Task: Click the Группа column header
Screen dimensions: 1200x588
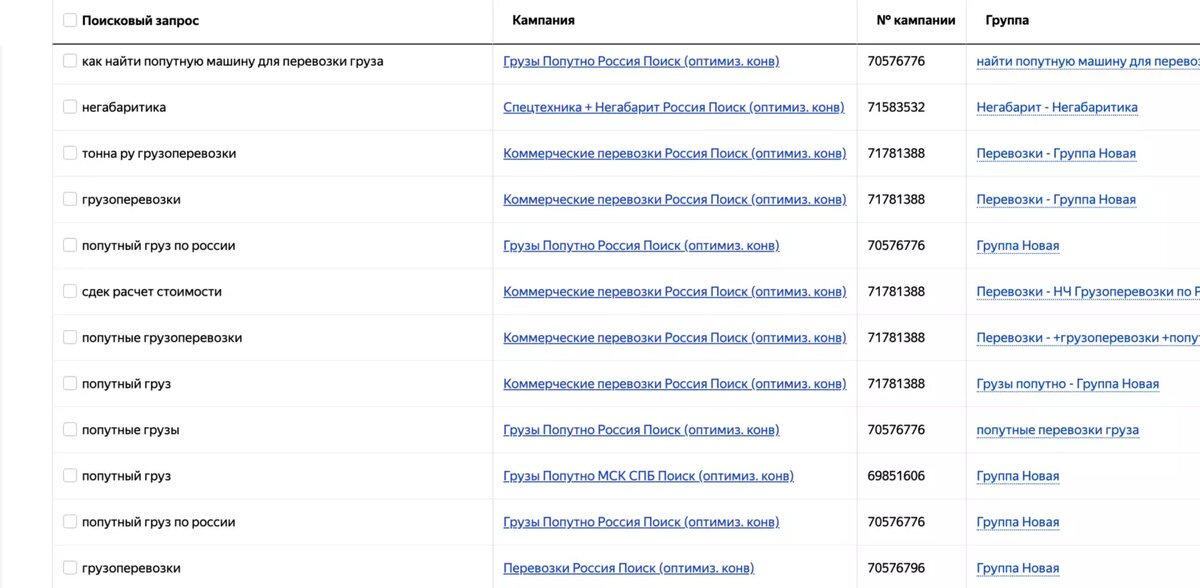Action: tap(1007, 20)
